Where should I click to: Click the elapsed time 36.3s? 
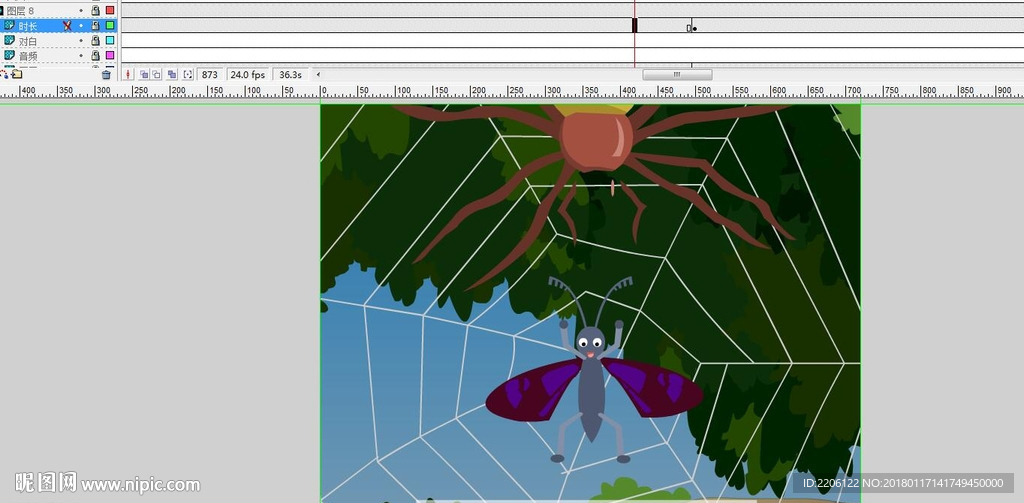(291, 74)
